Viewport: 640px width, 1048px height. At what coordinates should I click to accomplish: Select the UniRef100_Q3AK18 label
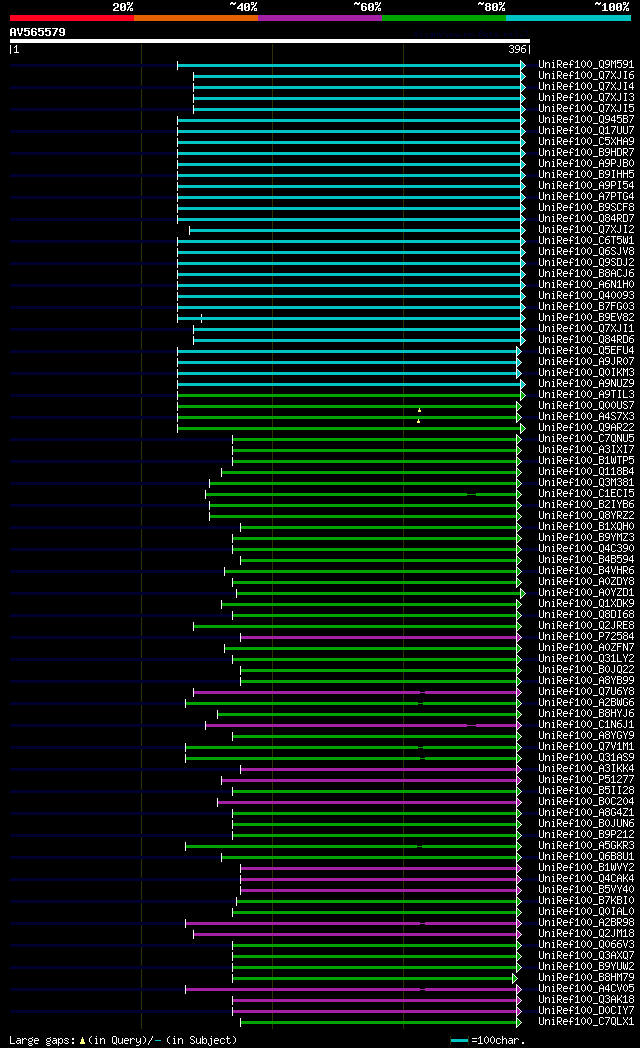586,1000
